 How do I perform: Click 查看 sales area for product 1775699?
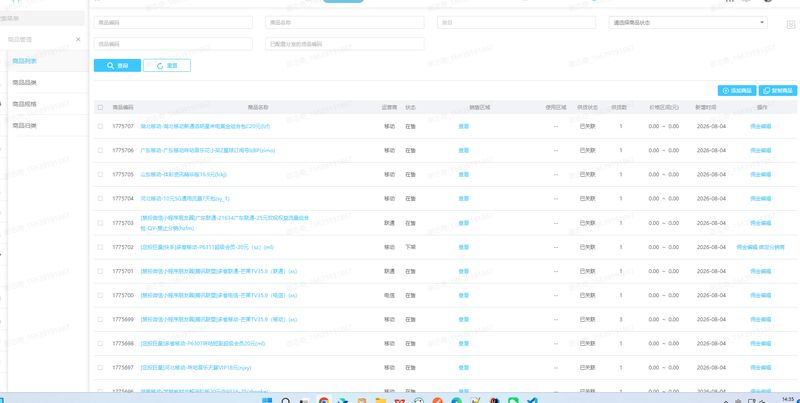click(x=463, y=319)
